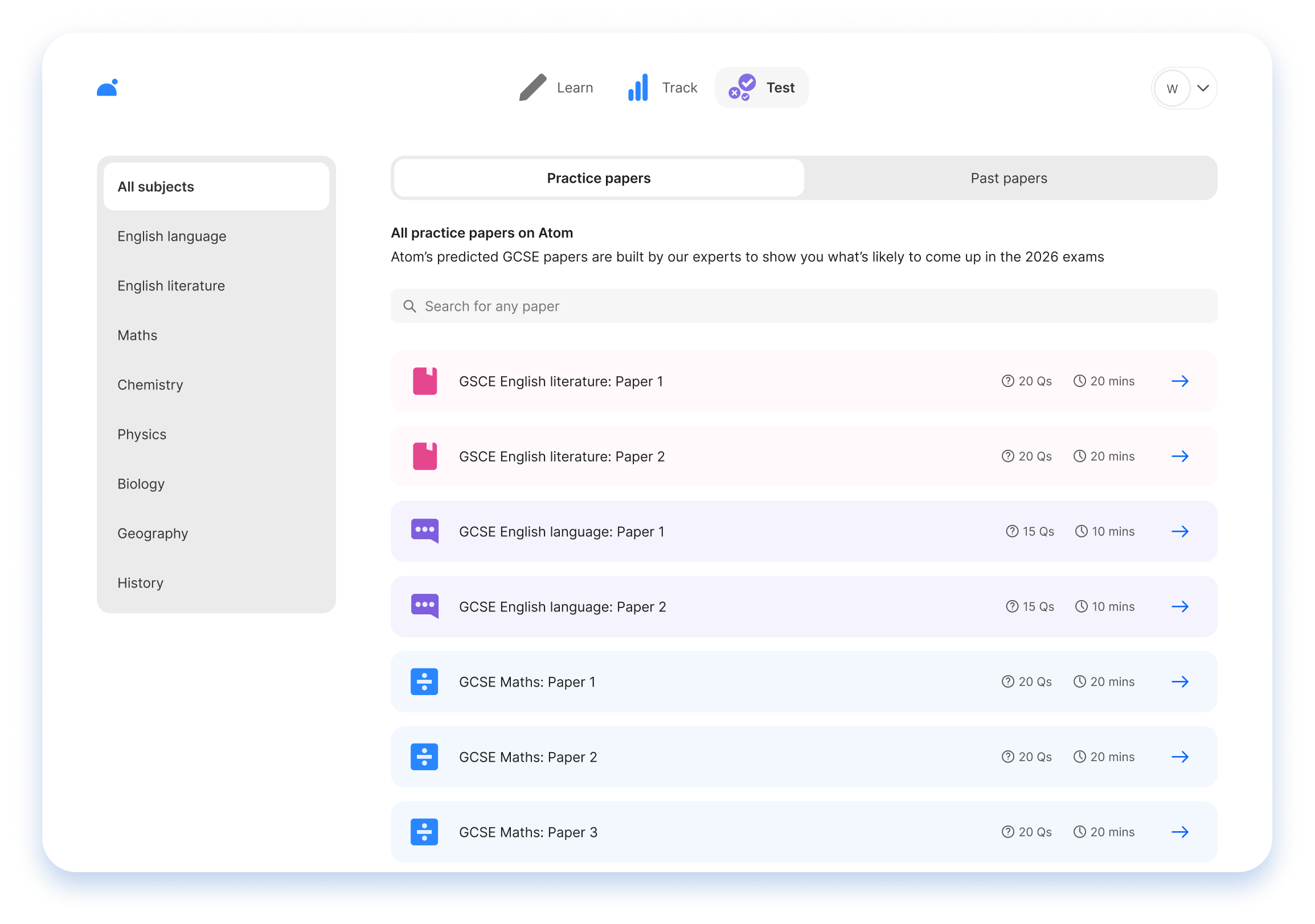Expand the user profile dropdown chevron

[1203, 88]
